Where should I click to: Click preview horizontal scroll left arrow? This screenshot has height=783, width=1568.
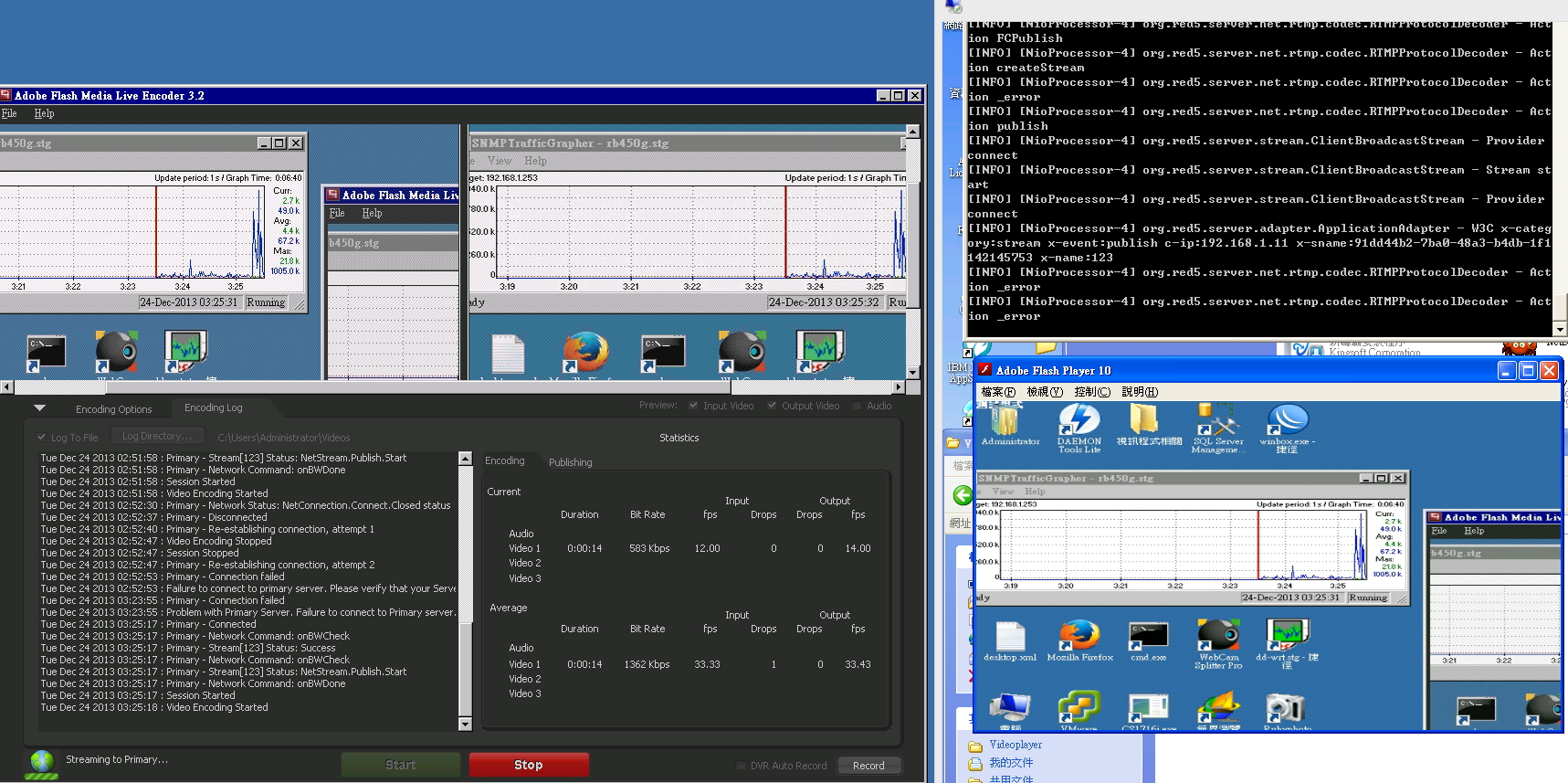click(x=6, y=387)
